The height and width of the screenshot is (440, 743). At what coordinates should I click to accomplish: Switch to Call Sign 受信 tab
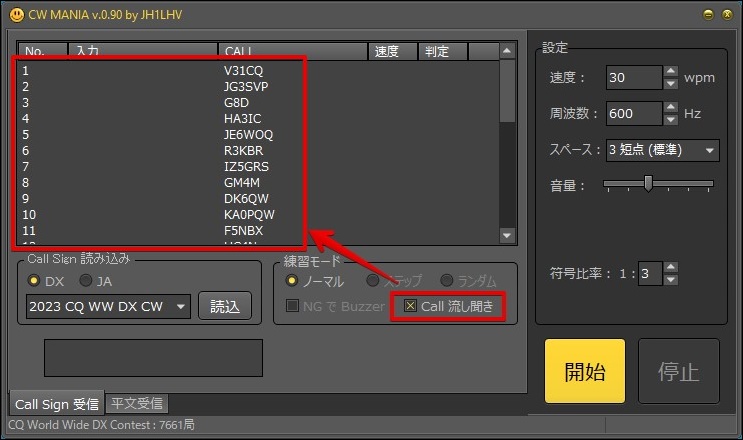[x=57, y=404]
